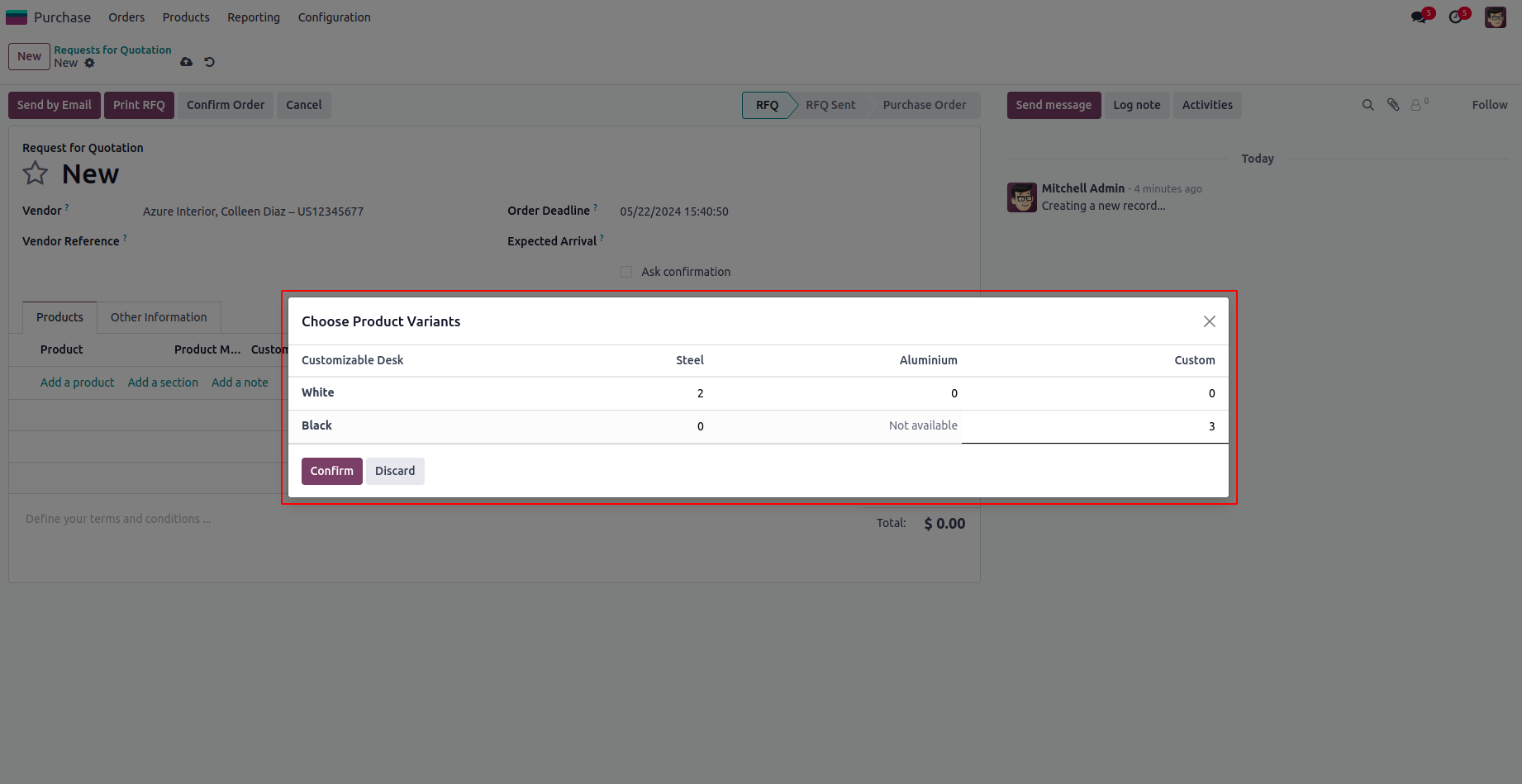Viewport: 1522px width, 784px height.
Task: Click the Discard button in dialog
Action: pyautogui.click(x=395, y=471)
